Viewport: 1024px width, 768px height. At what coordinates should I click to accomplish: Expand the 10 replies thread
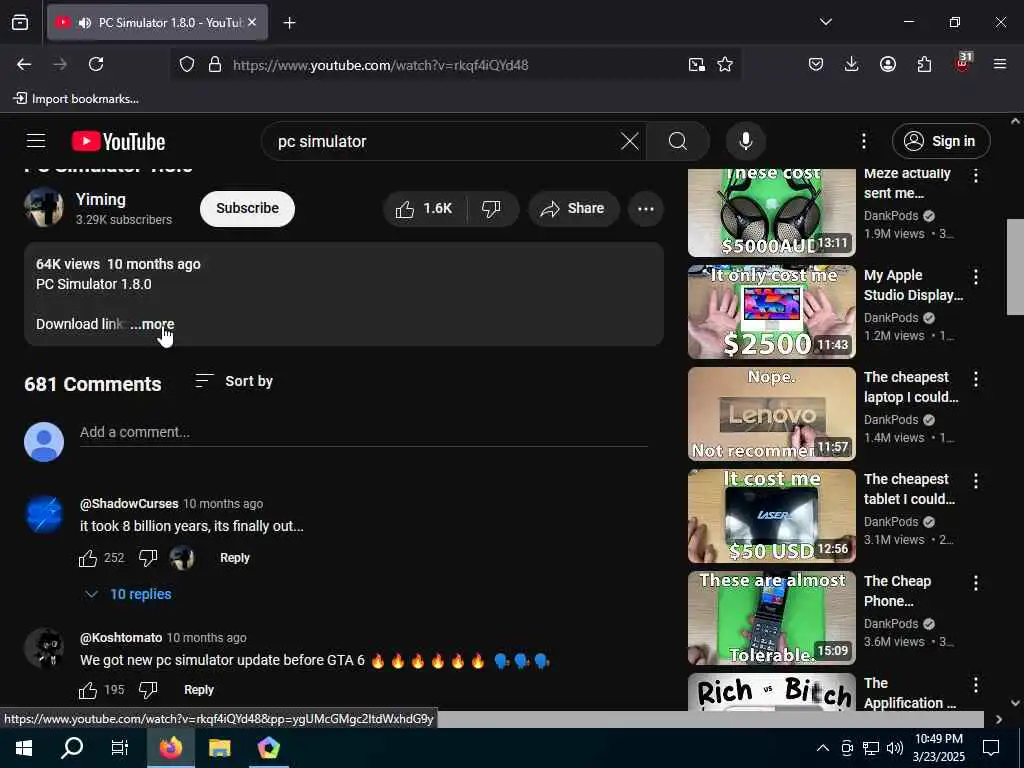pyautogui.click(x=128, y=594)
